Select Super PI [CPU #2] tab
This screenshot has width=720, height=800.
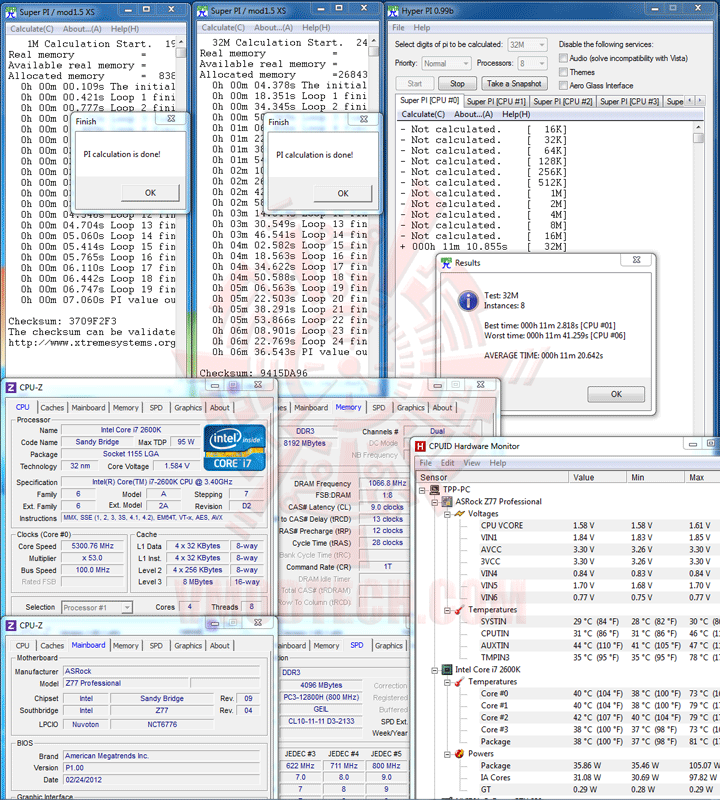pos(563,102)
